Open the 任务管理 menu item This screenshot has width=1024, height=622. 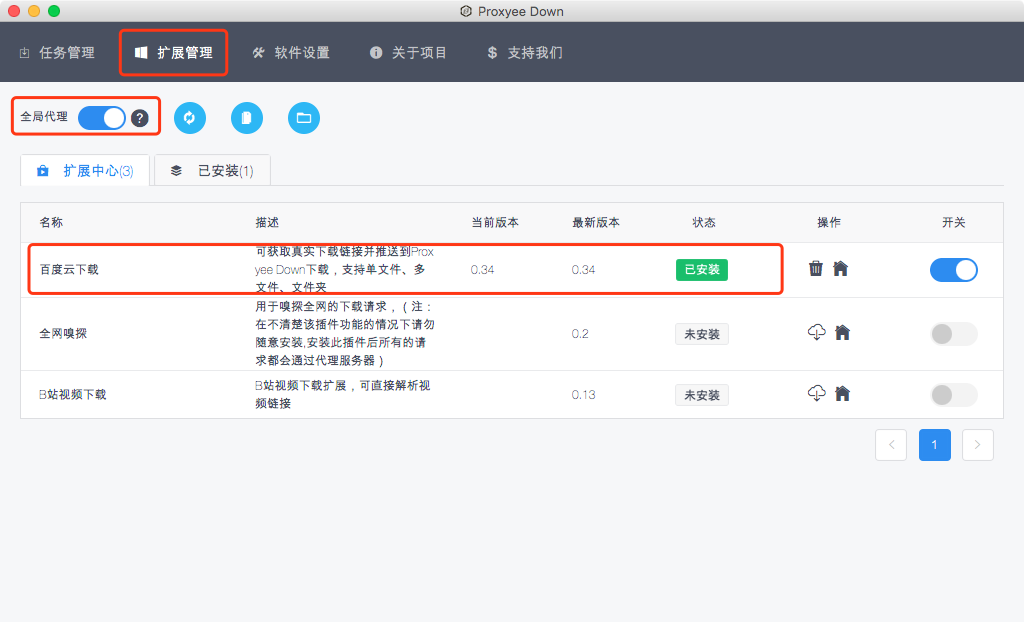[x=57, y=52]
